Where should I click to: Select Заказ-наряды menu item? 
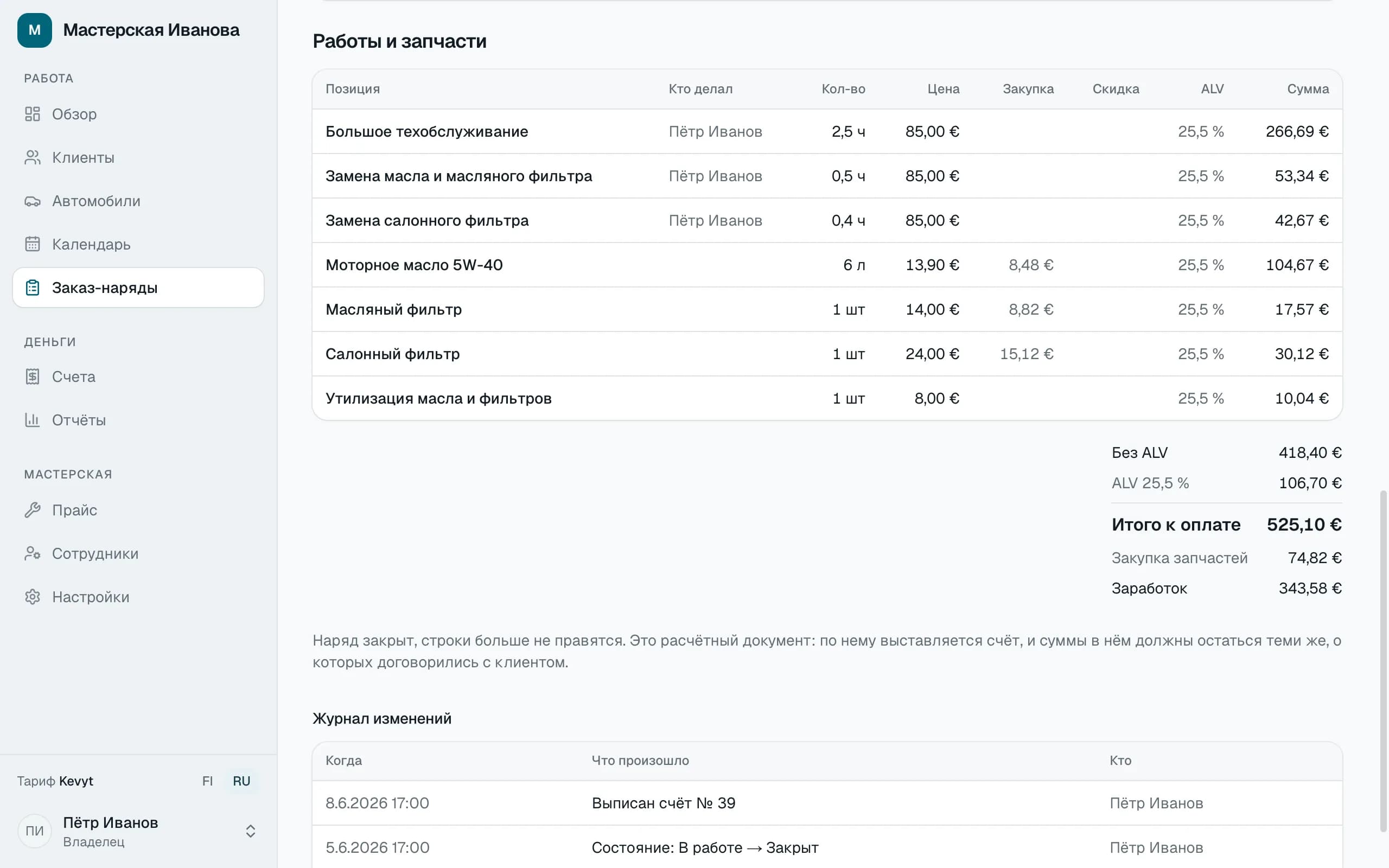(138, 288)
